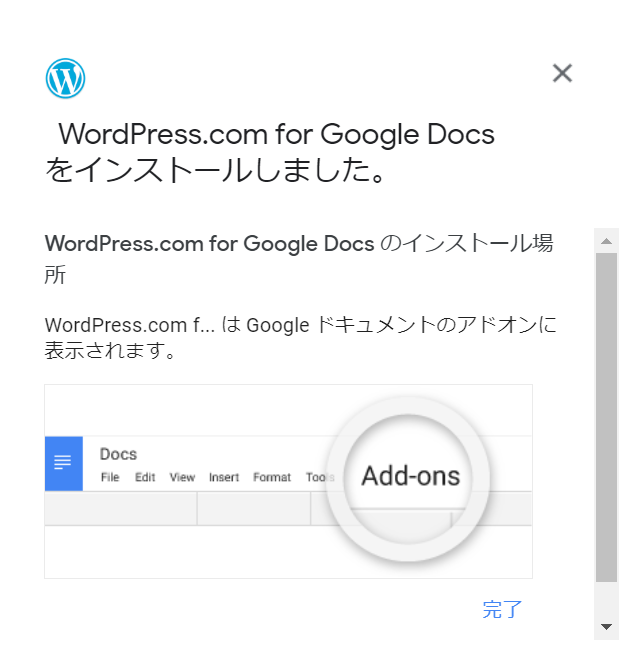The image size is (630, 657).
Task: Click the heading 'WordPress.com for Google Docs をインストールしました。'
Action: pyautogui.click(x=270, y=152)
